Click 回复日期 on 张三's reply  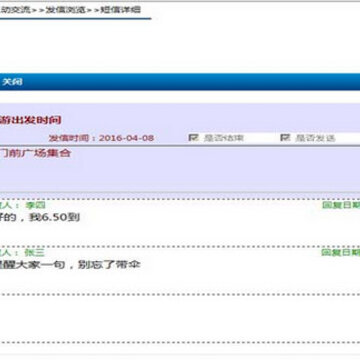(341, 252)
